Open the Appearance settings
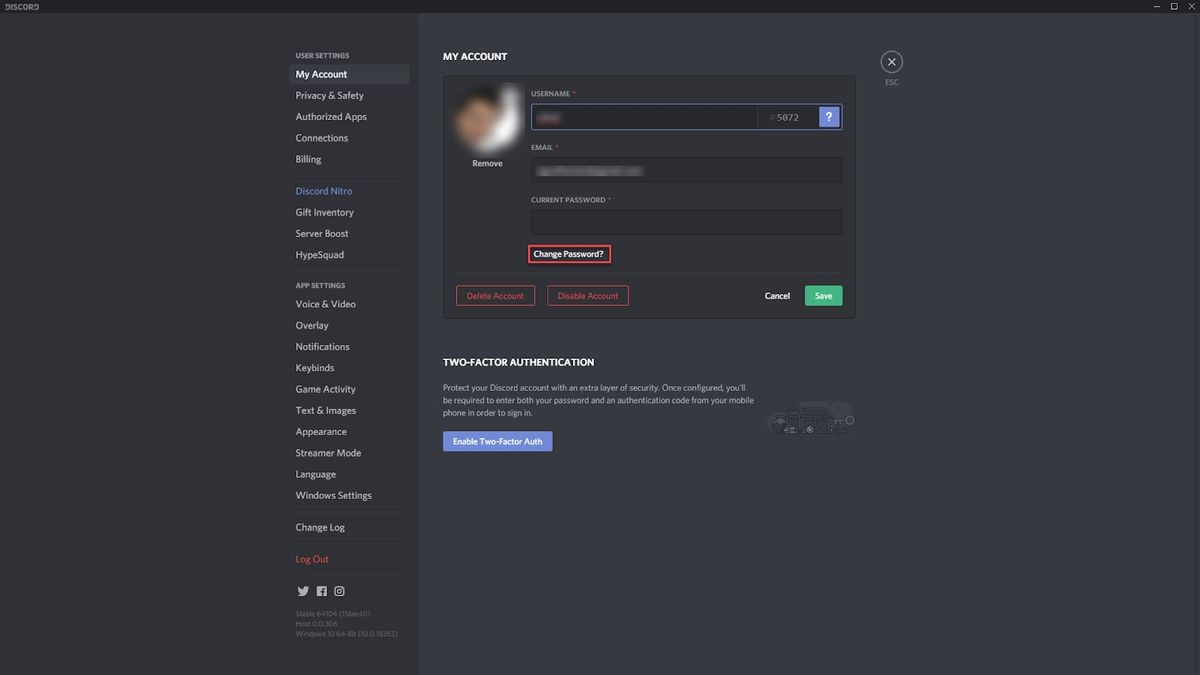The height and width of the screenshot is (675, 1200). click(x=320, y=431)
